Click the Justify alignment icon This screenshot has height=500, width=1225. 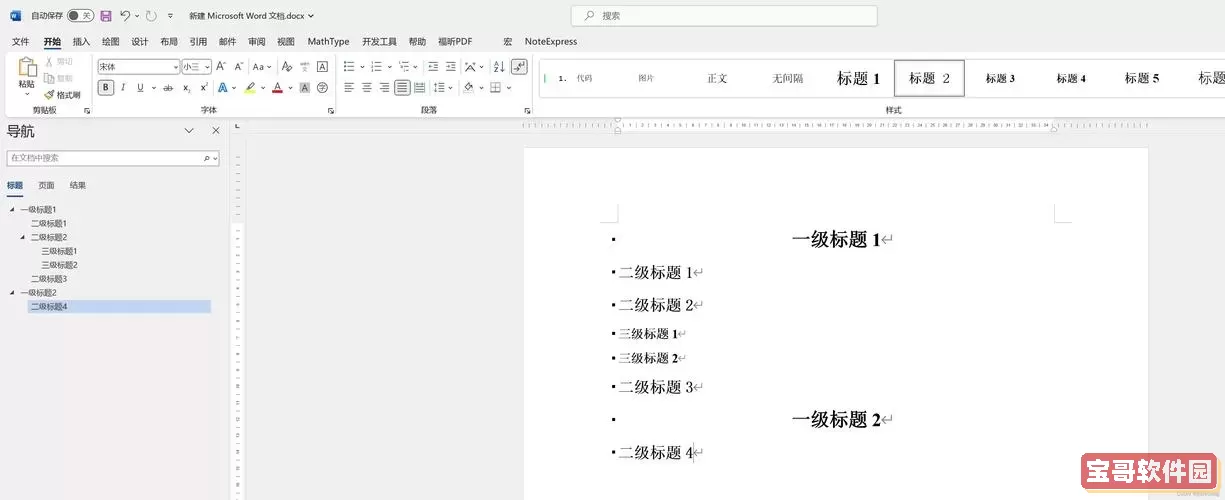(402, 88)
